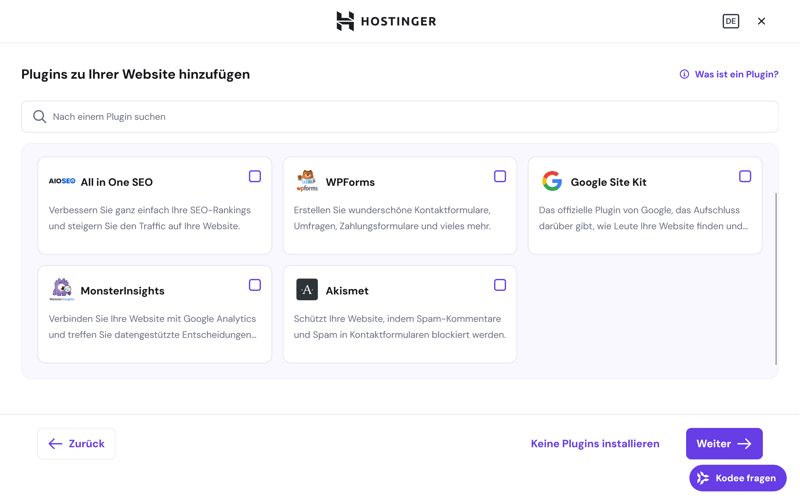The image size is (800, 499).
Task: Click the MonsterInsights monster icon
Action: coord(62,290)
